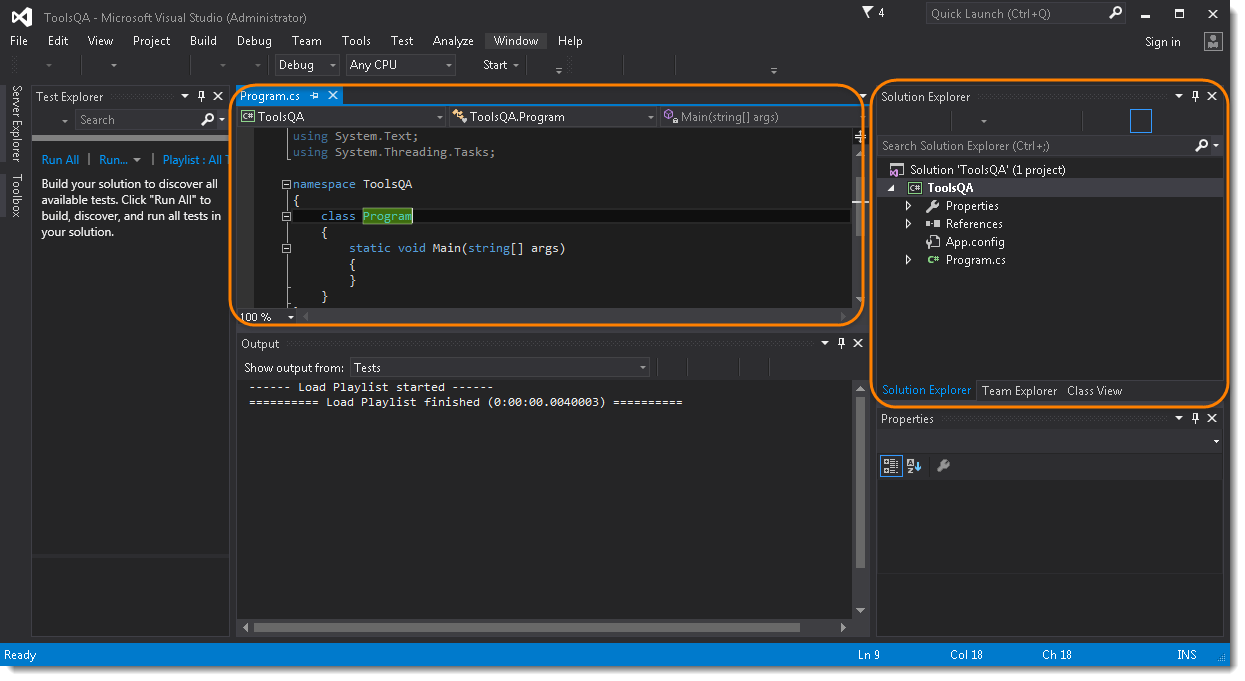The height and width of the screenshot is (681, 1245).
Task: Collapse the class Program code block
Action: [x=286, y=216]
